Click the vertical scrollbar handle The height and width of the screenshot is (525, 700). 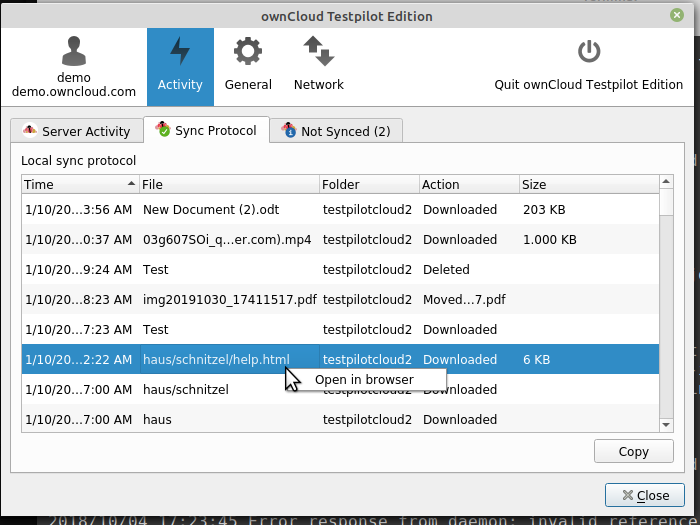666,202
